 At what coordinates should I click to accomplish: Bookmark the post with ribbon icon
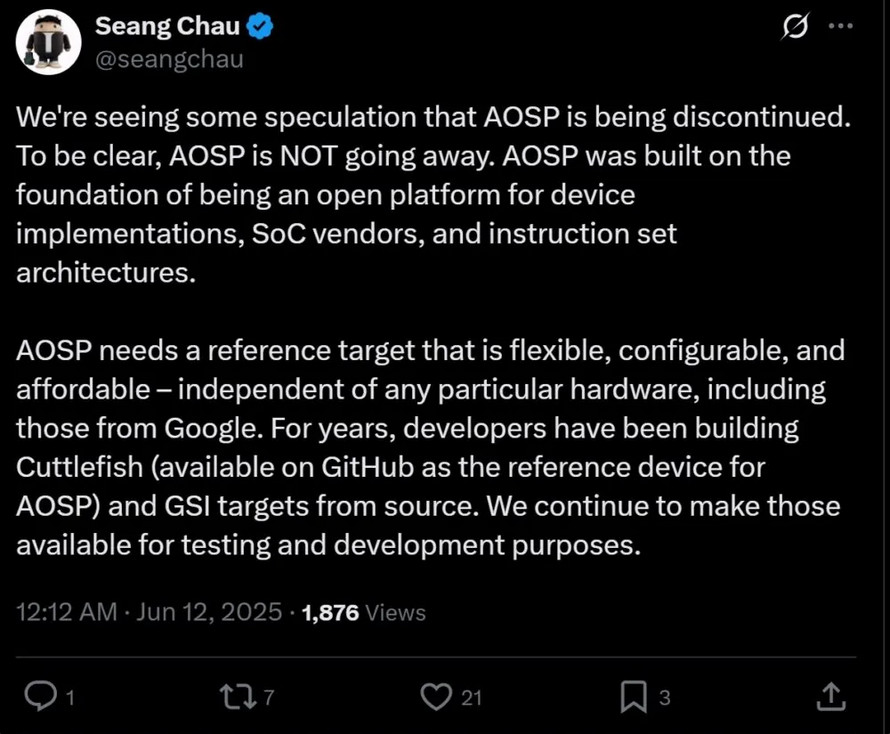633,697
